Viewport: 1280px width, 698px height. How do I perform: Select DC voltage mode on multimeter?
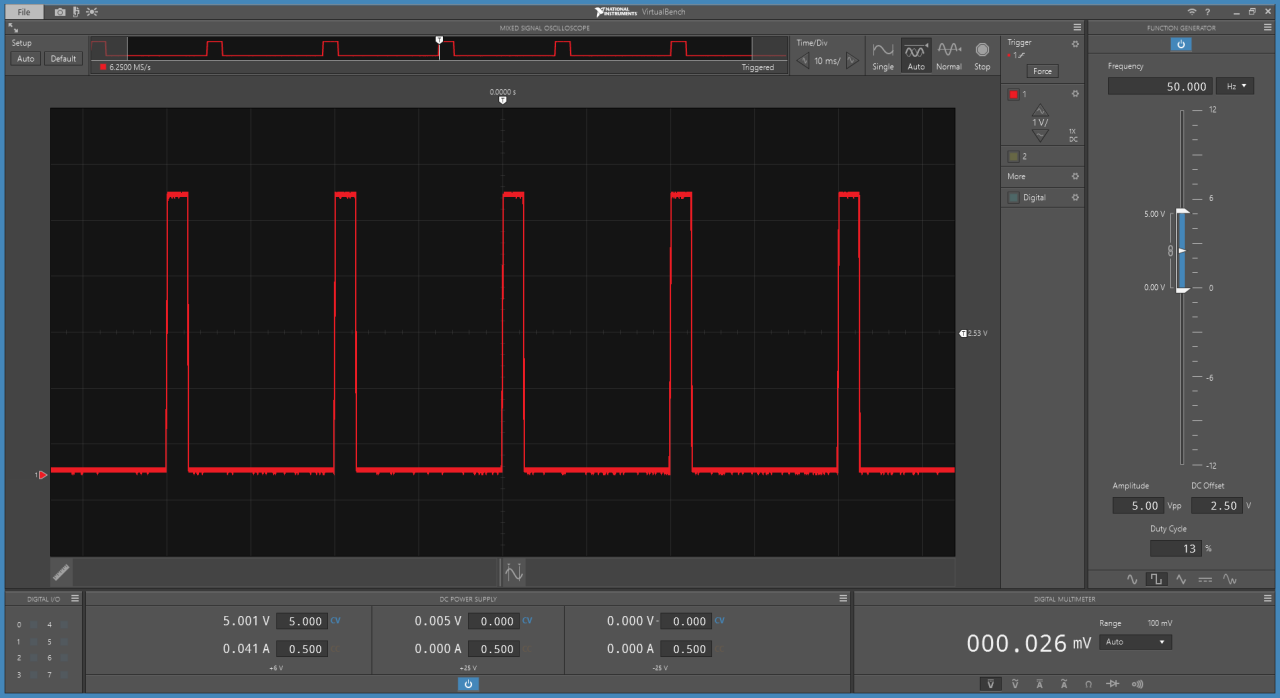tap(990, 684)
